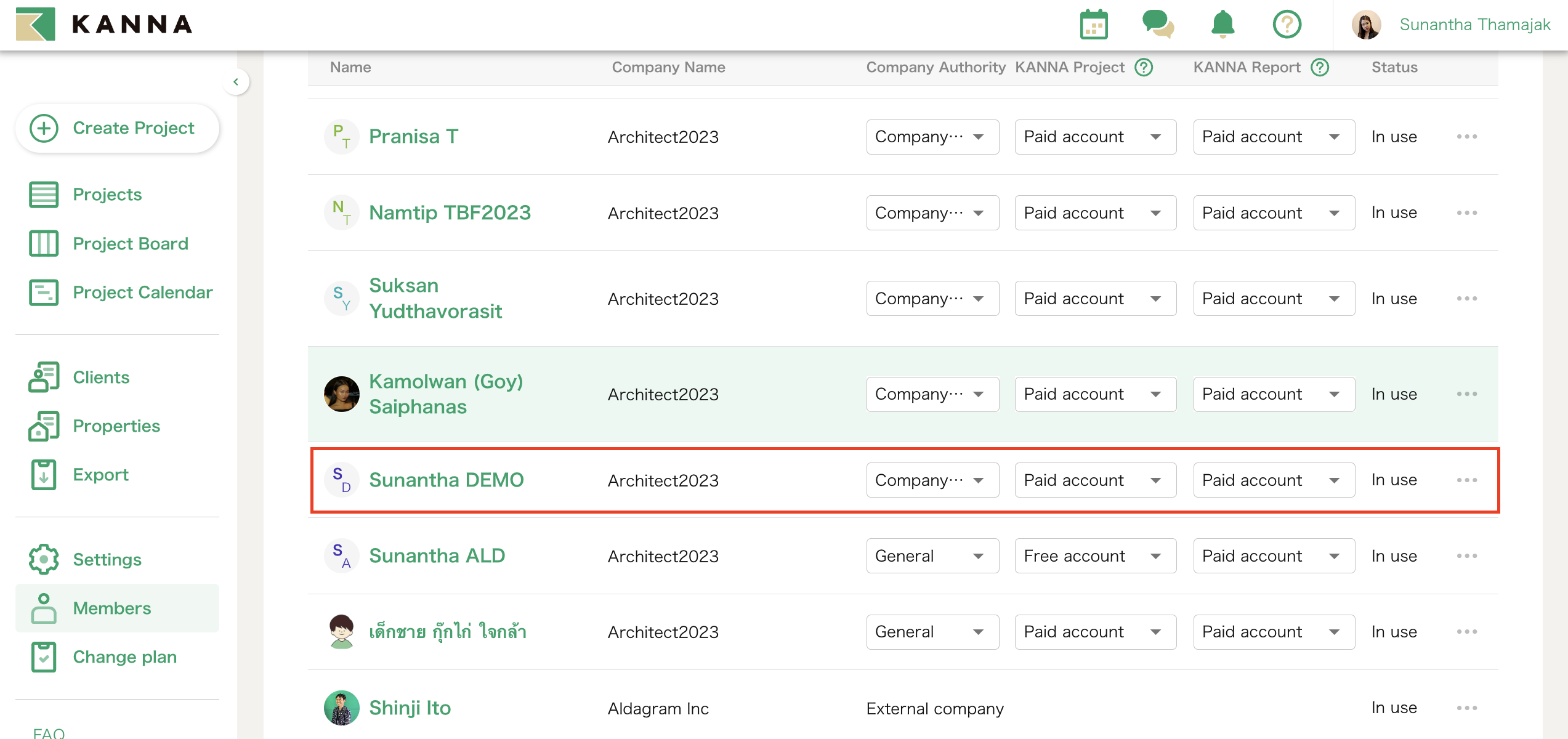Open Clients from the sidebar
Image resolution: width=1568 pixels, height=739 pixels.
point(100,377)
